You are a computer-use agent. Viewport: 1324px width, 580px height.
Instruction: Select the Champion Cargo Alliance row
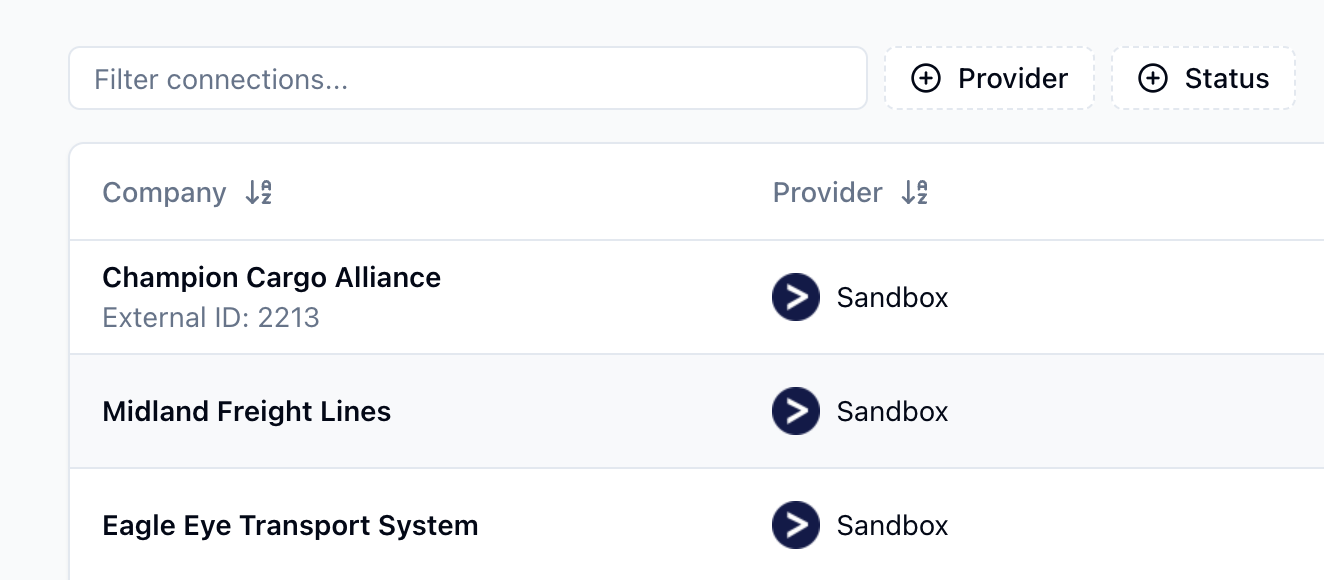pos(697,297)
